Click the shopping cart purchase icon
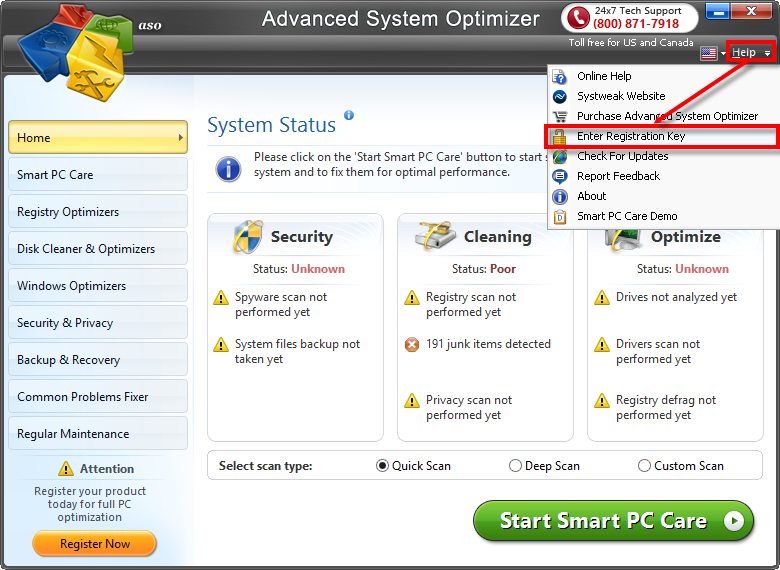The image size is (780, 570). point(560,116)
